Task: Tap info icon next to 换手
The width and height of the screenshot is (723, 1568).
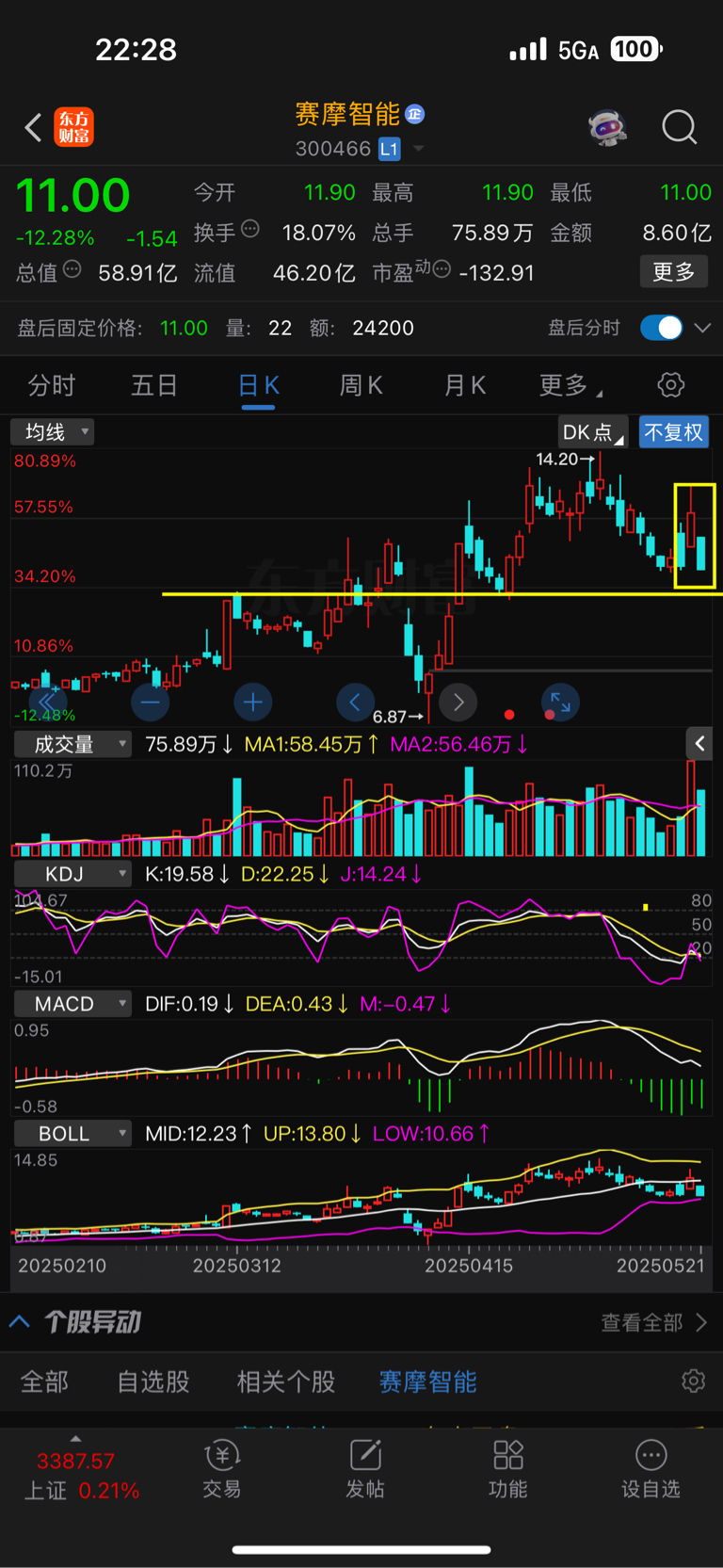Action: (x=250, y=228)
